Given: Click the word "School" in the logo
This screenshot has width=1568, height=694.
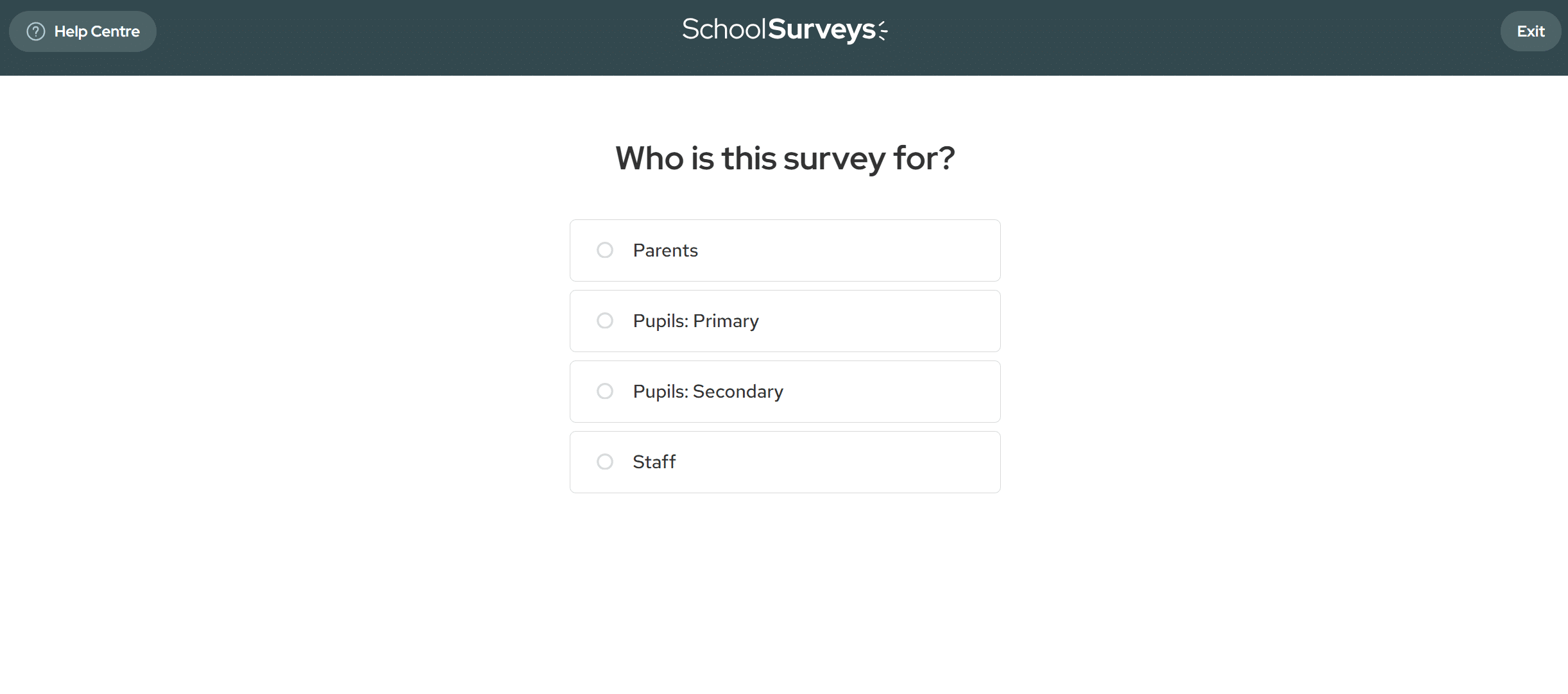Looking at the screenshot, I should click(724, 30).
